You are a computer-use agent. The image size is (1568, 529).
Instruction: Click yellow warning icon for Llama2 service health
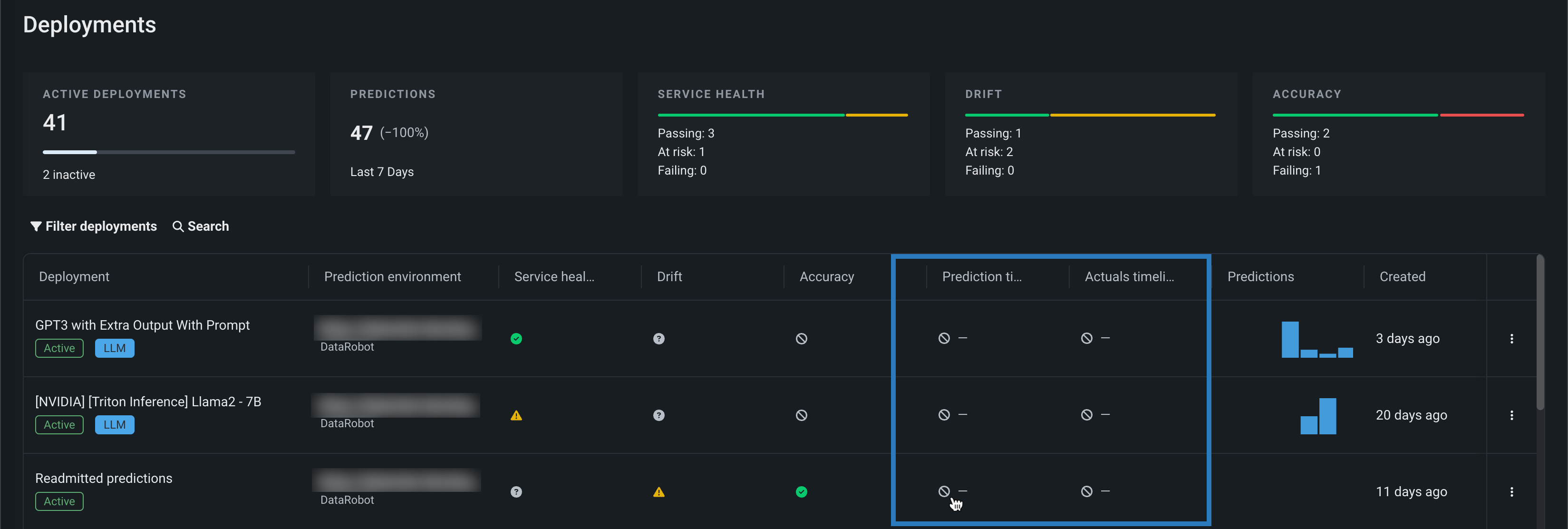click(516, 415)
